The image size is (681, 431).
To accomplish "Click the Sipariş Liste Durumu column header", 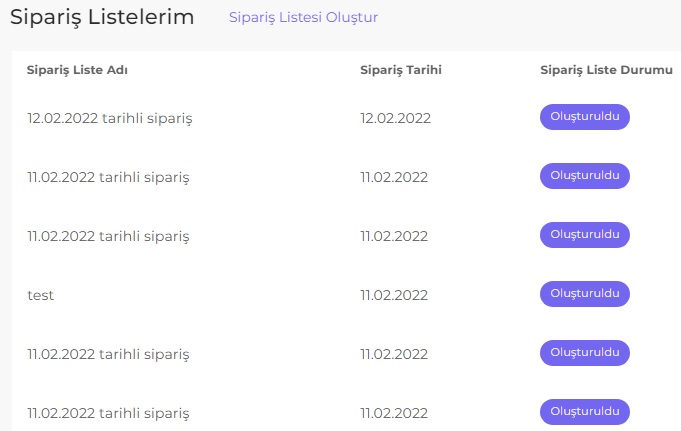I will (606, 70).
